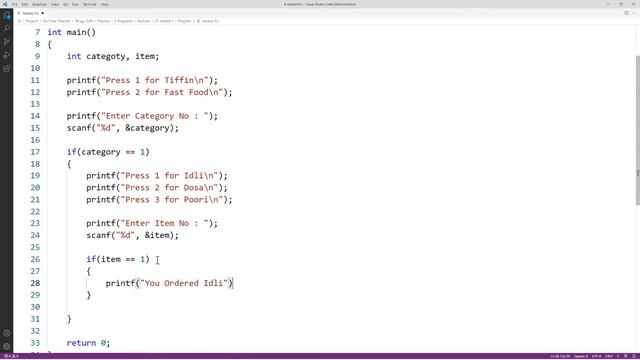Image resolution: width=640 pixels, height=360 pixels.
Task: Expand the Sections breadcrumb segment
Action: click(x=143, y=21)
